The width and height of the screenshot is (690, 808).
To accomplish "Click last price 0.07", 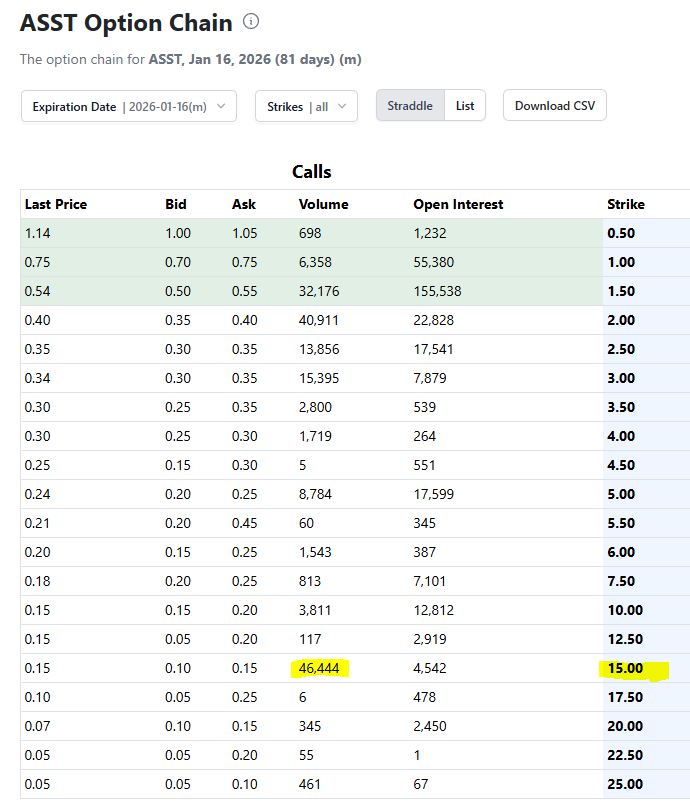I will 37,726.
